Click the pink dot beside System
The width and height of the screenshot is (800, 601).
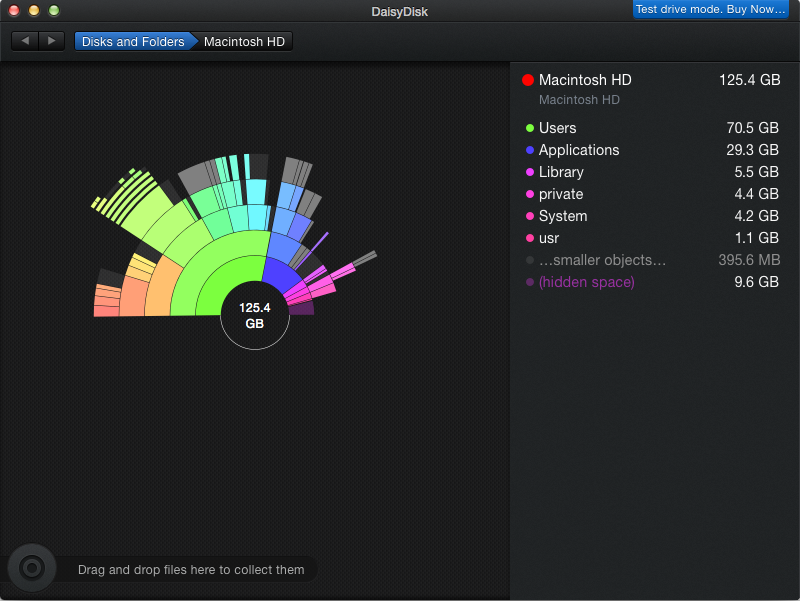pos(530,216)
